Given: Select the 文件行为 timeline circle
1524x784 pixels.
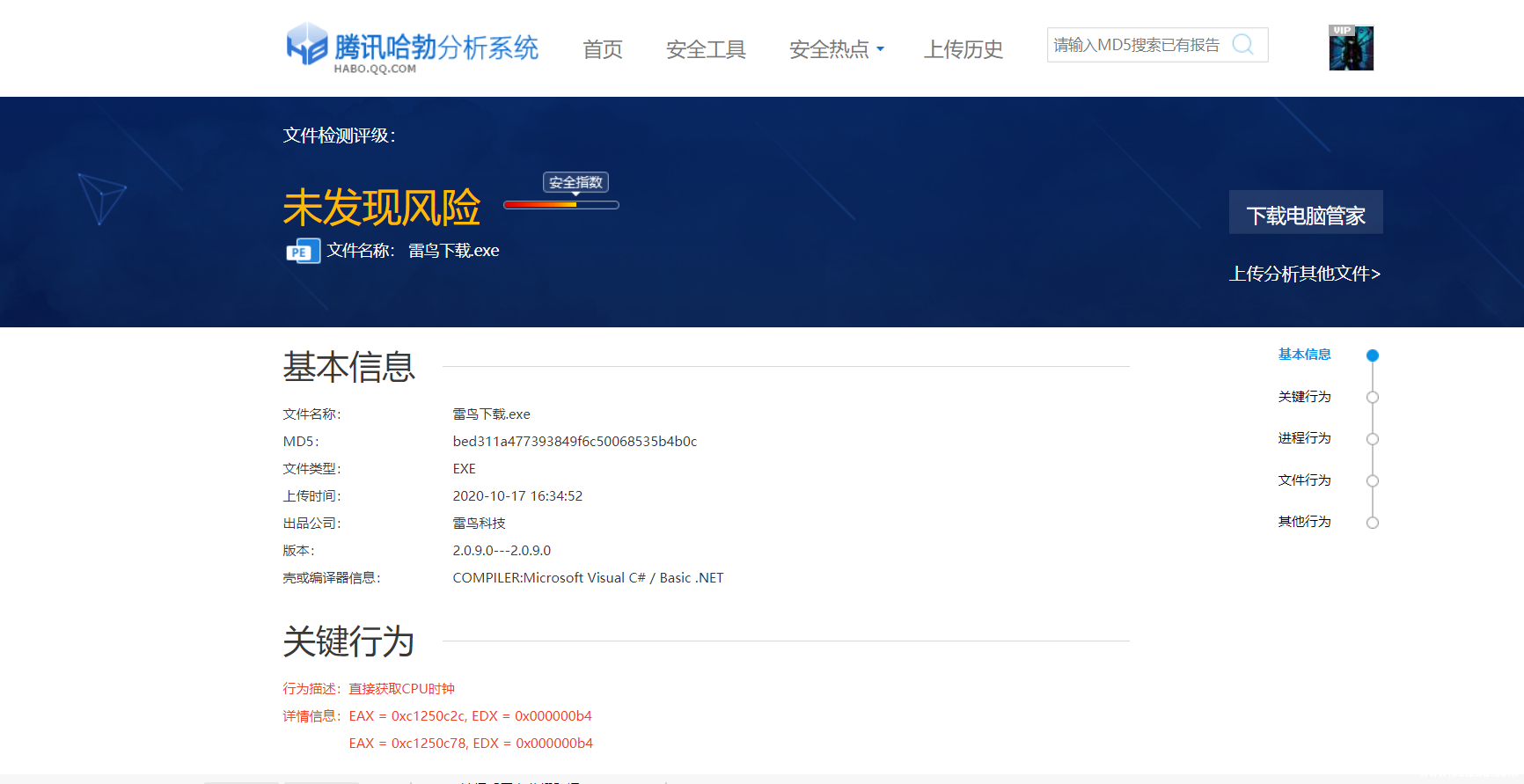Looking at the screenshot, I should click(1372, 481).
